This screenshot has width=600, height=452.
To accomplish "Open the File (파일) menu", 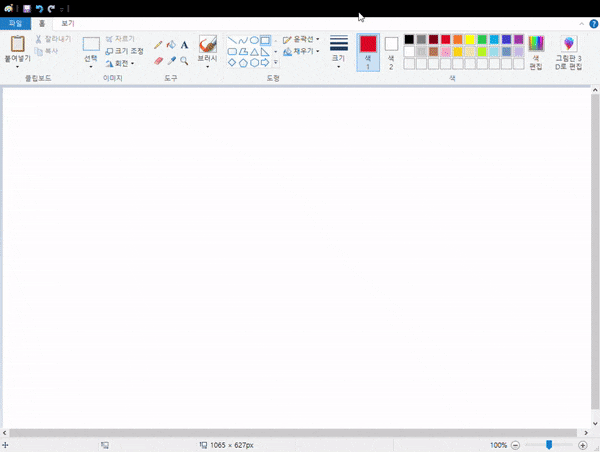I will coord(15,23).
